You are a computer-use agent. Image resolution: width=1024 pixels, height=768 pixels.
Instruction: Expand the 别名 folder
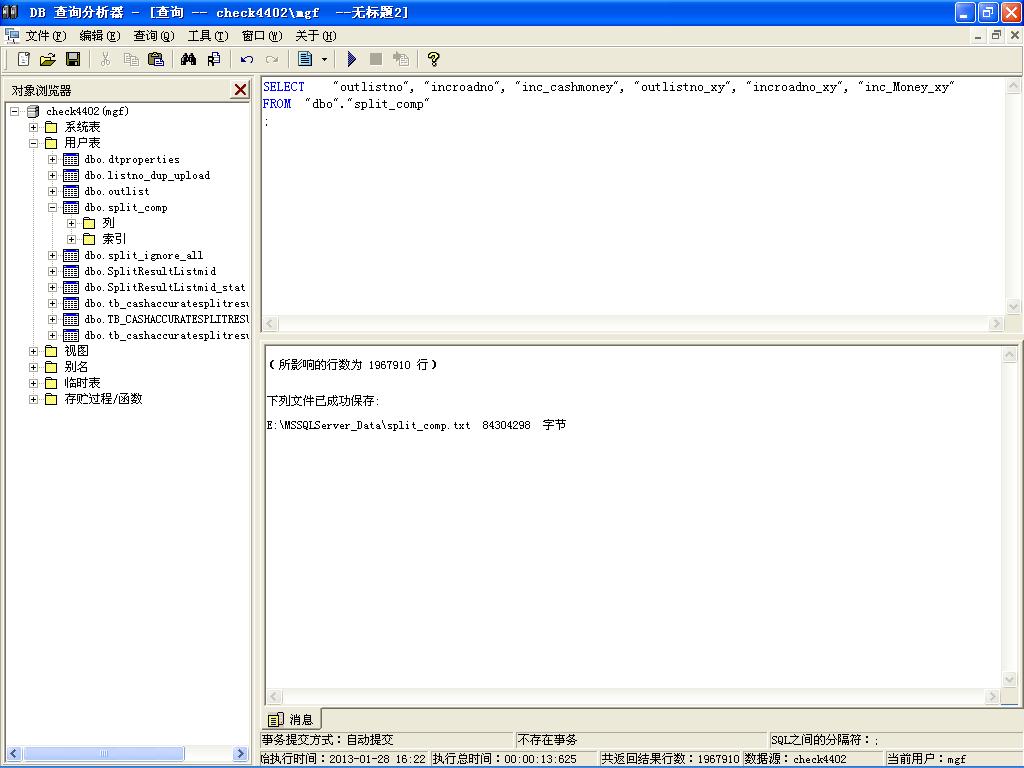click(x=33, y=367)
